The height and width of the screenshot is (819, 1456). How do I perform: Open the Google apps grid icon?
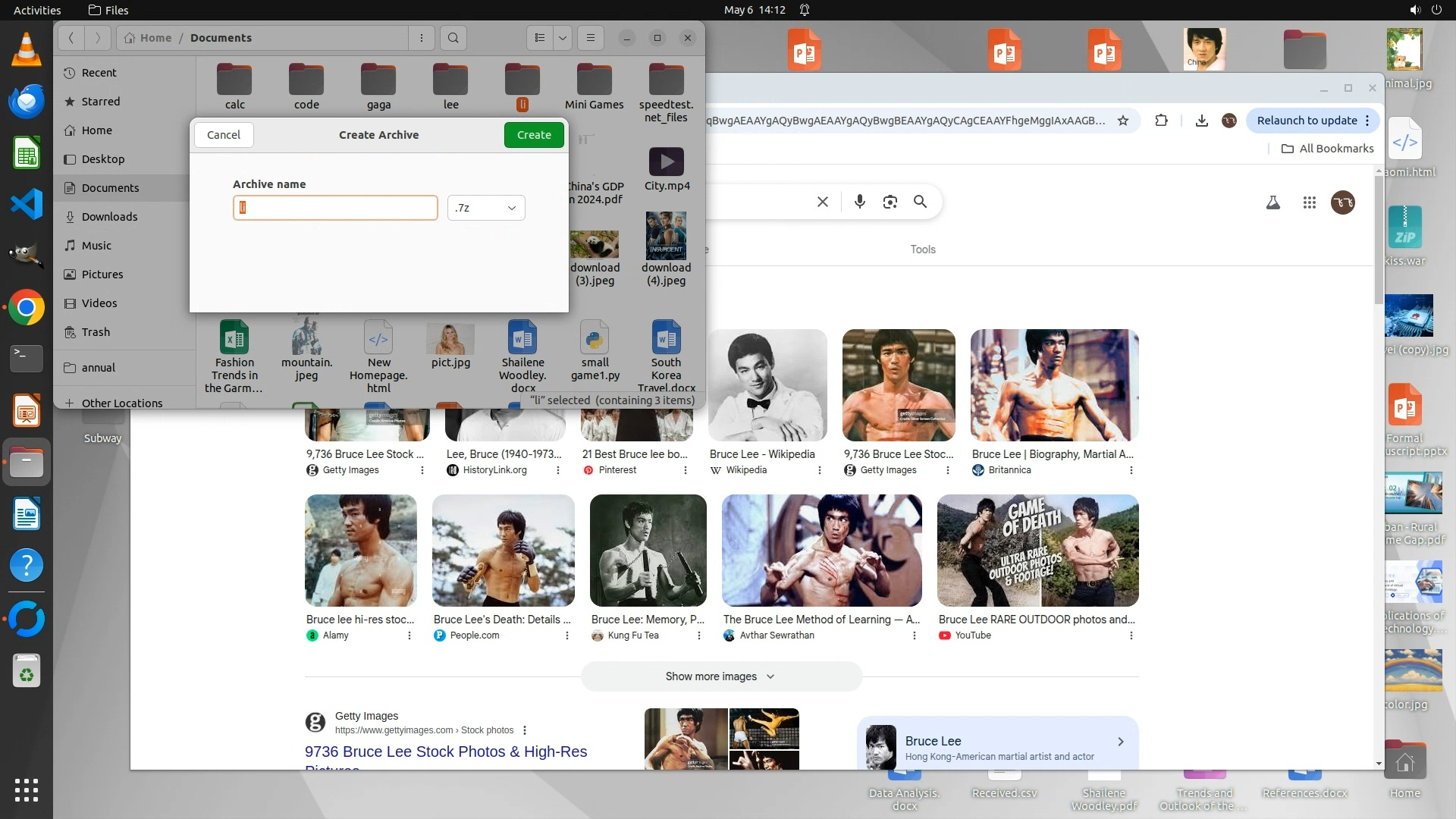point(1309,202)
